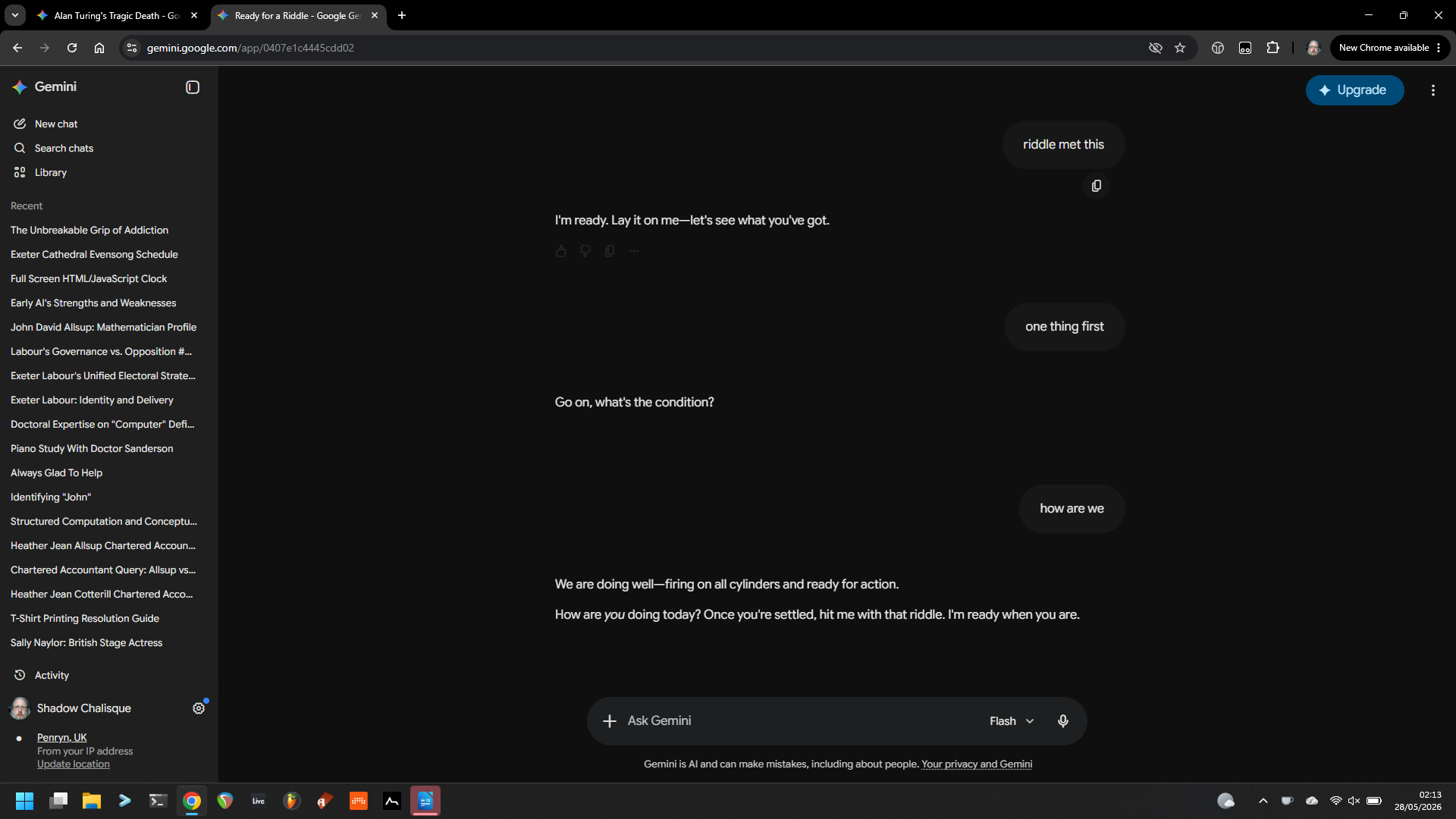Click the microphone voice input icon
1456x819 pixels.
click(1063, 721)
